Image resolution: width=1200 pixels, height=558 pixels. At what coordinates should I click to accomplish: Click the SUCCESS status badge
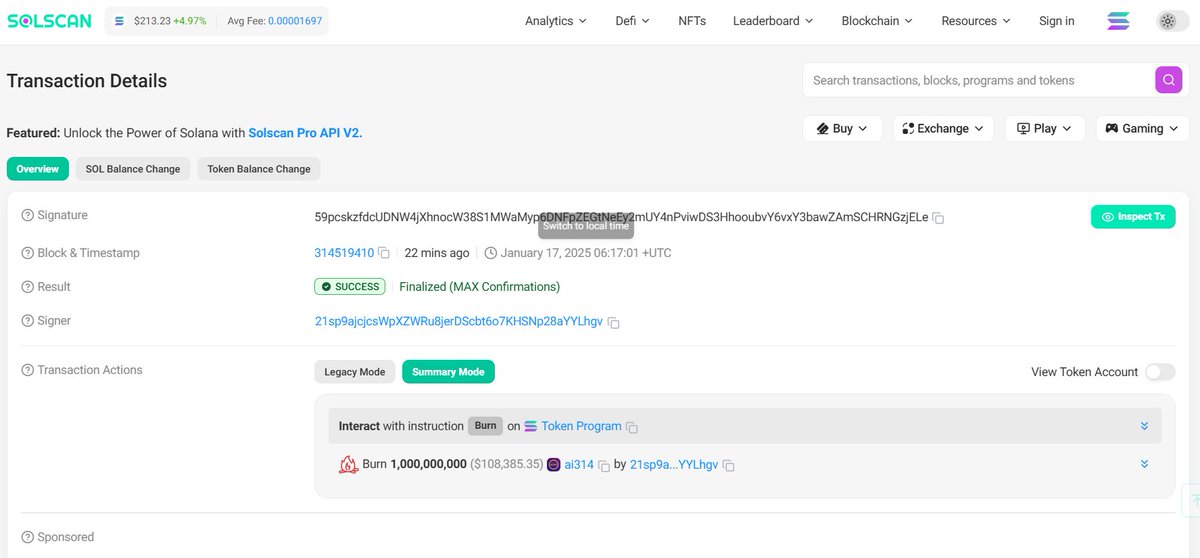[x=350, y=287]
